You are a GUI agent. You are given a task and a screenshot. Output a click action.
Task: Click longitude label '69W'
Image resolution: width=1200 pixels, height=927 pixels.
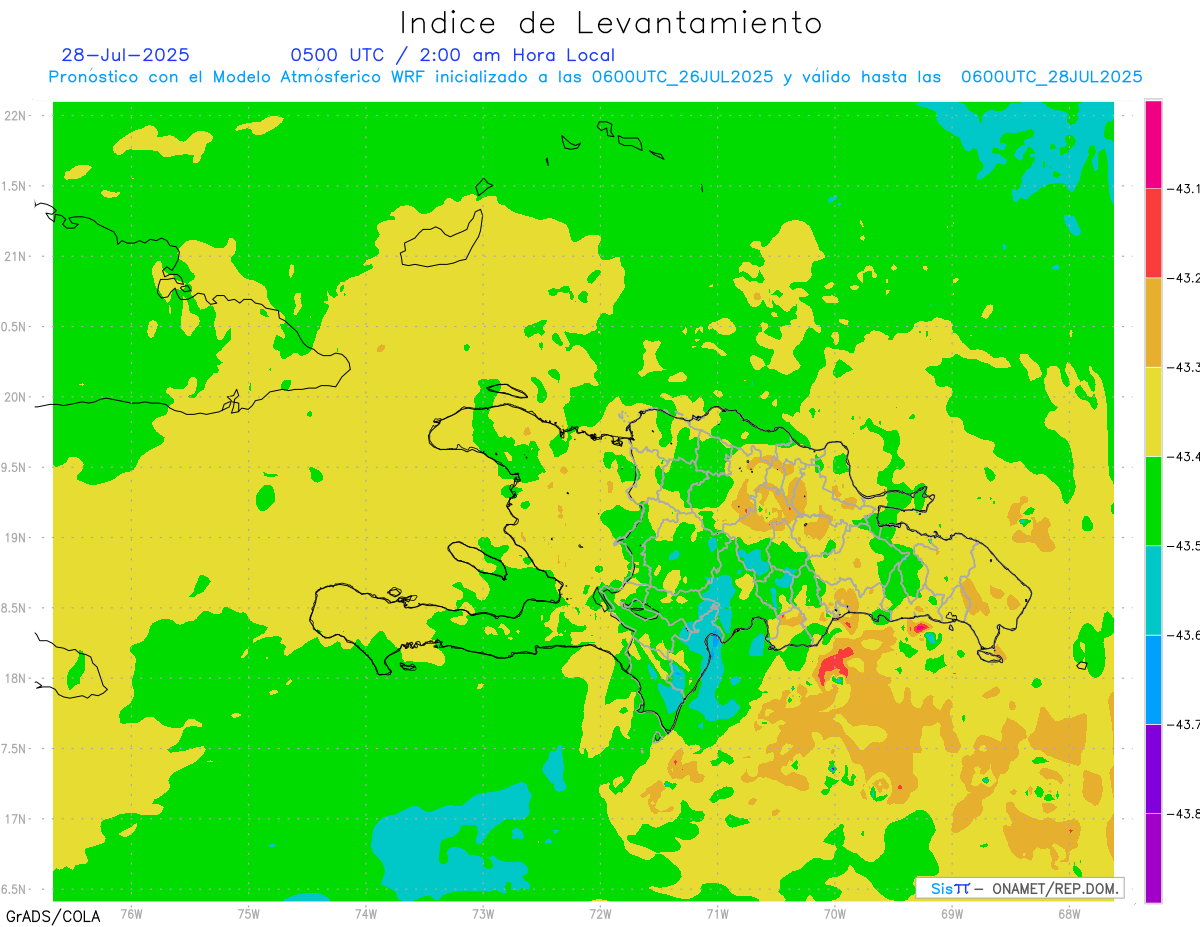pos(952,913)
